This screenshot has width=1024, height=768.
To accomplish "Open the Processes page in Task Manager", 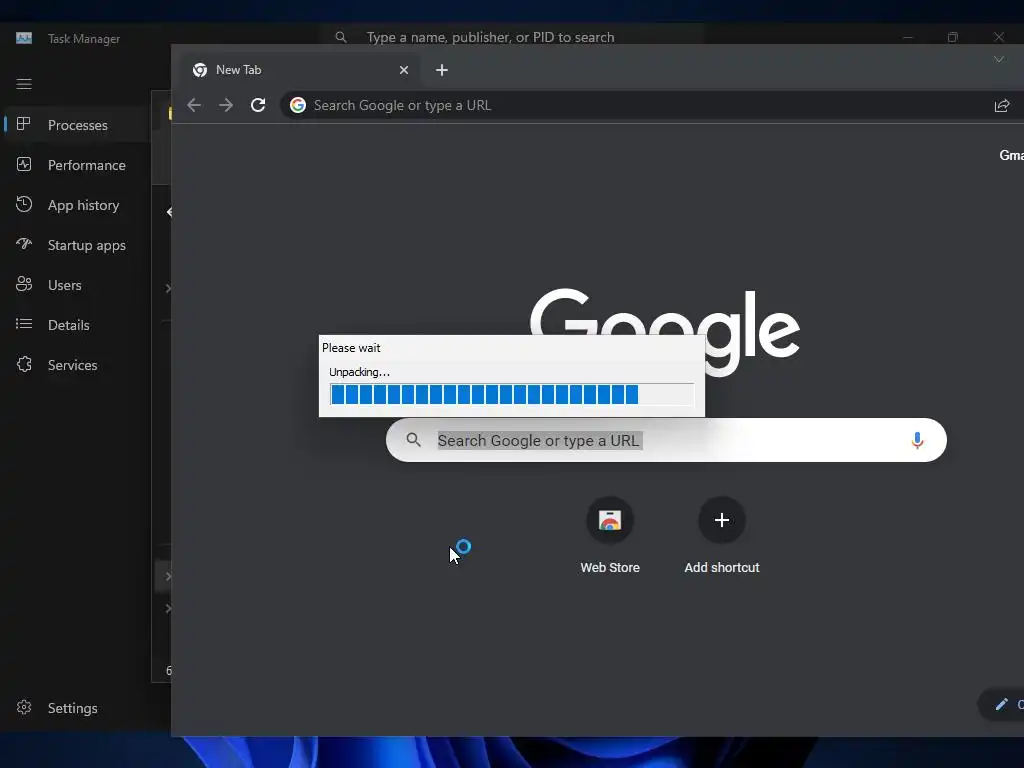I will pos(77,125).
